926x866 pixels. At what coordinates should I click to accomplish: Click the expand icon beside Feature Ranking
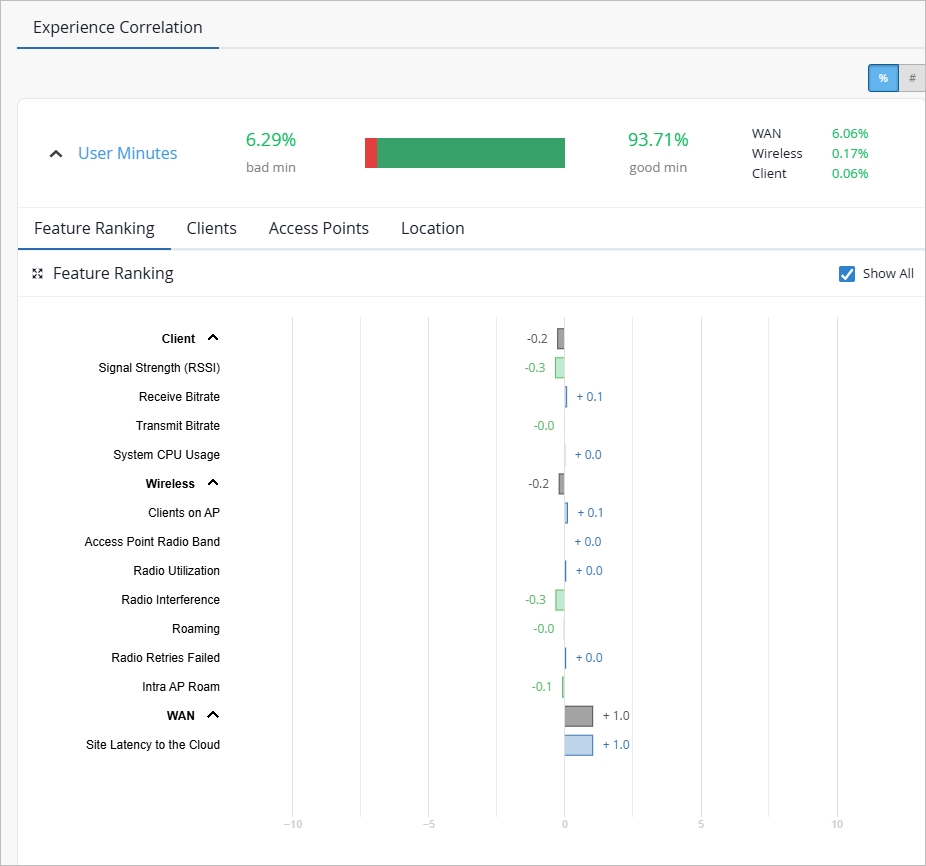[x=38, y=274]
